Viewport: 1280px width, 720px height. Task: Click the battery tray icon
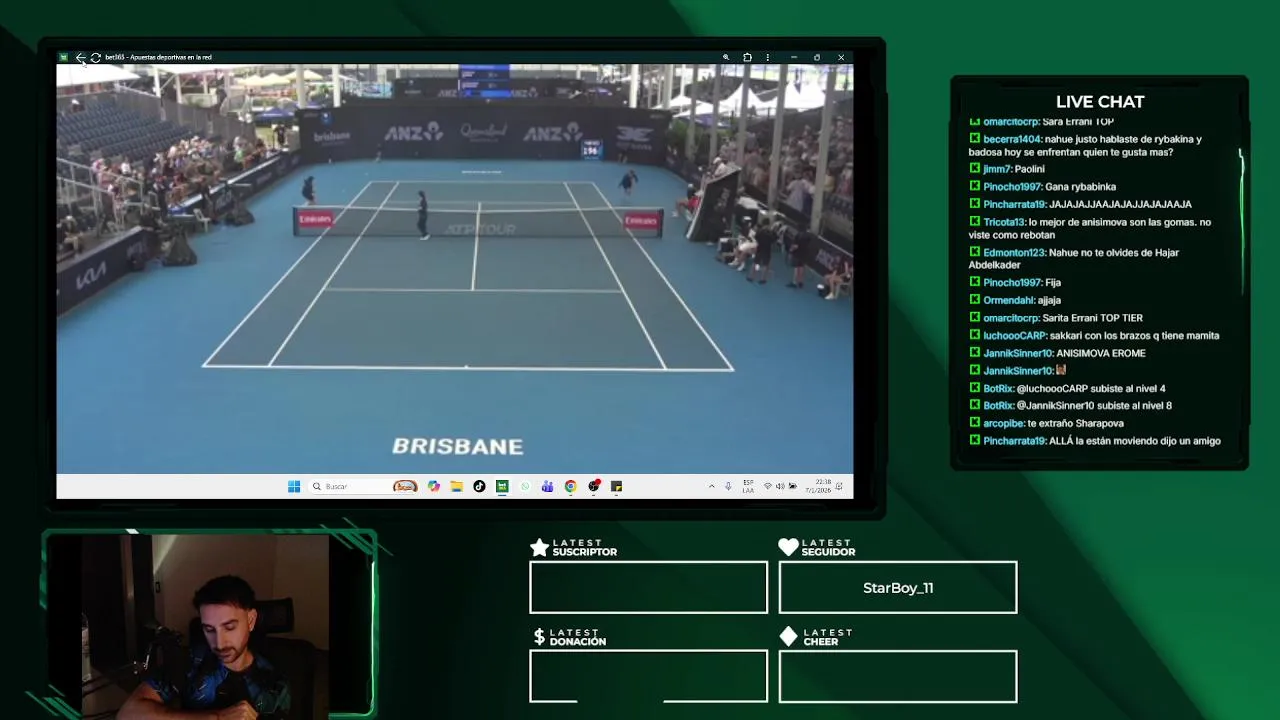(792, 486)
